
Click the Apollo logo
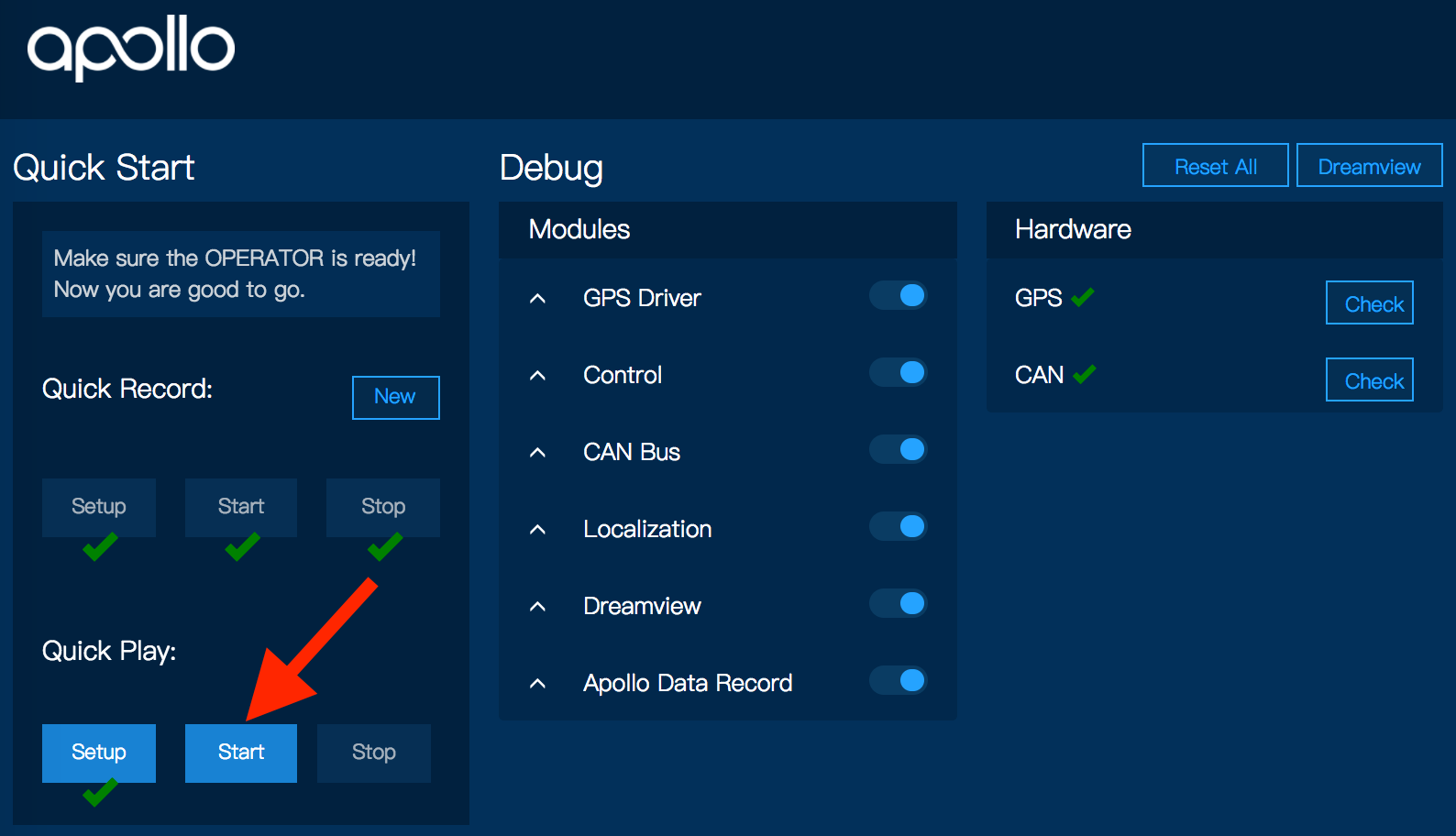pos(131,48)
